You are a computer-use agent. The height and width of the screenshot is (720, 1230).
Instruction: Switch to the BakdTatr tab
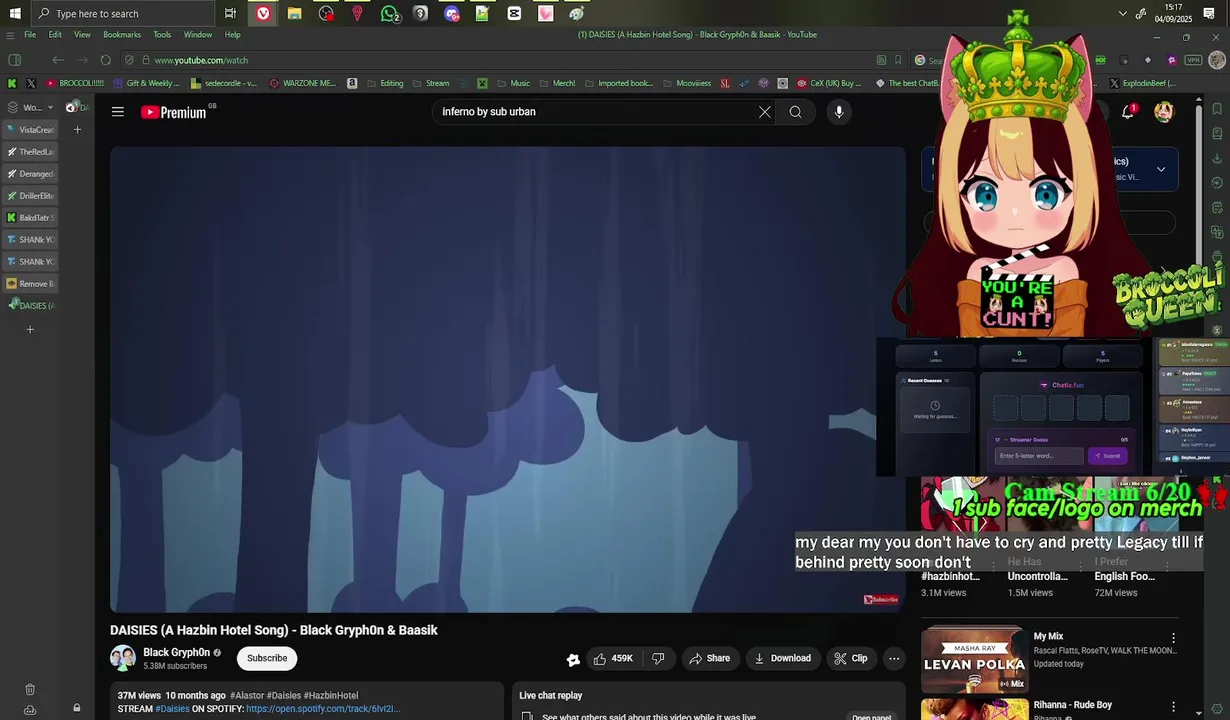31,218
